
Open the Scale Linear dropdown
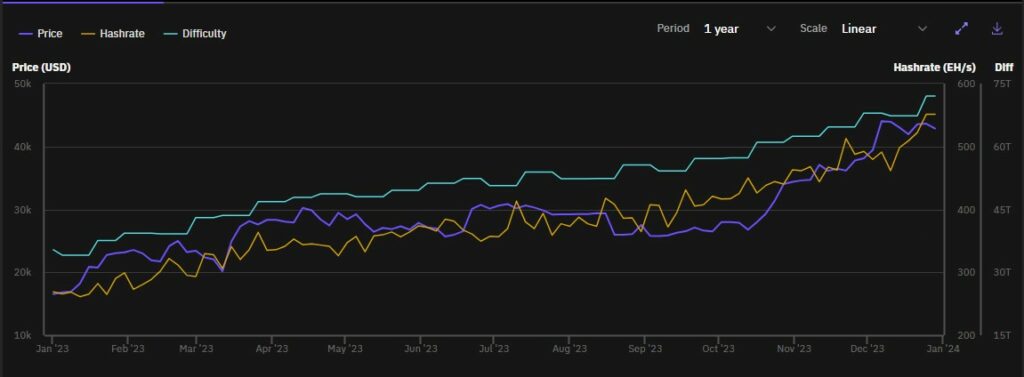point(884,29)
